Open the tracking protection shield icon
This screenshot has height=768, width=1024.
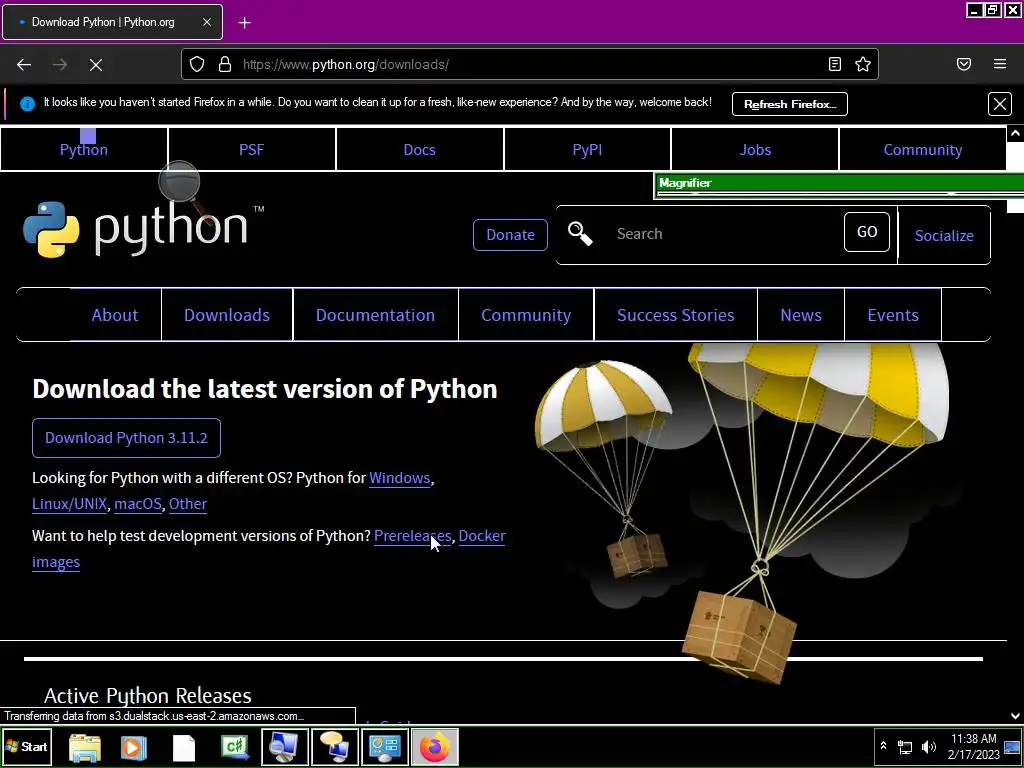(x=197, y=64)
